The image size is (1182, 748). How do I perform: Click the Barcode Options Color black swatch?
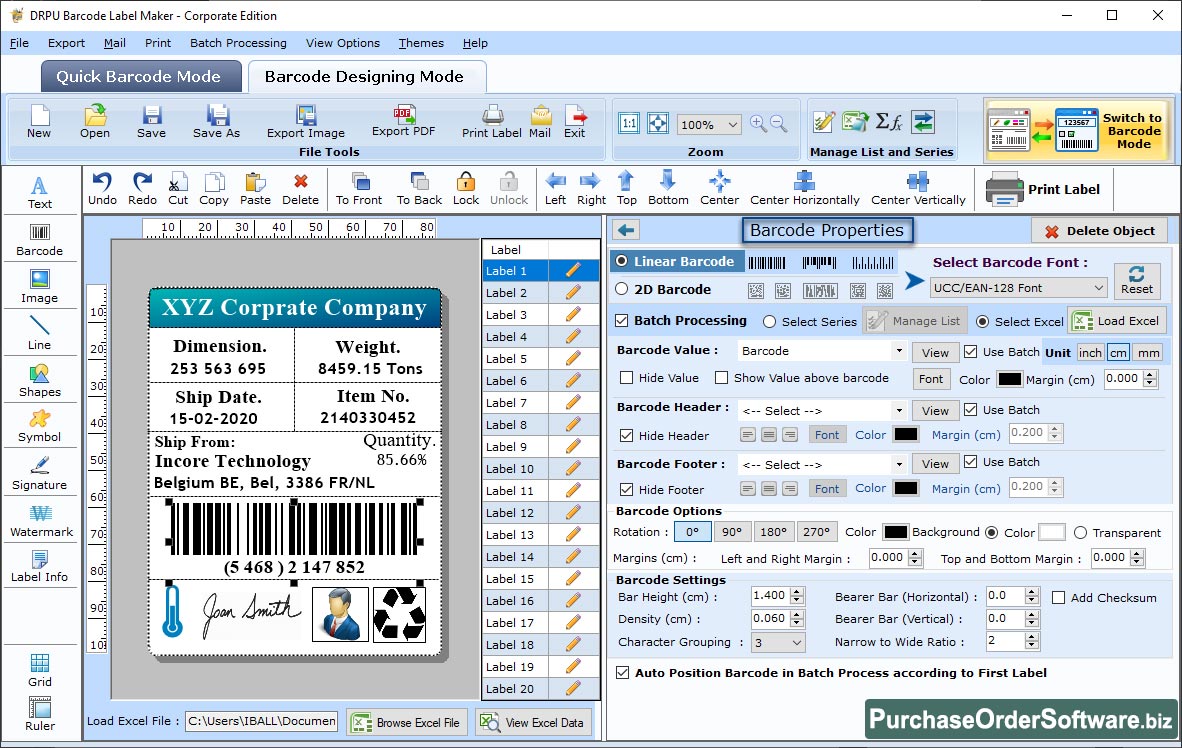pyautogui.click(x=896, y=532)
